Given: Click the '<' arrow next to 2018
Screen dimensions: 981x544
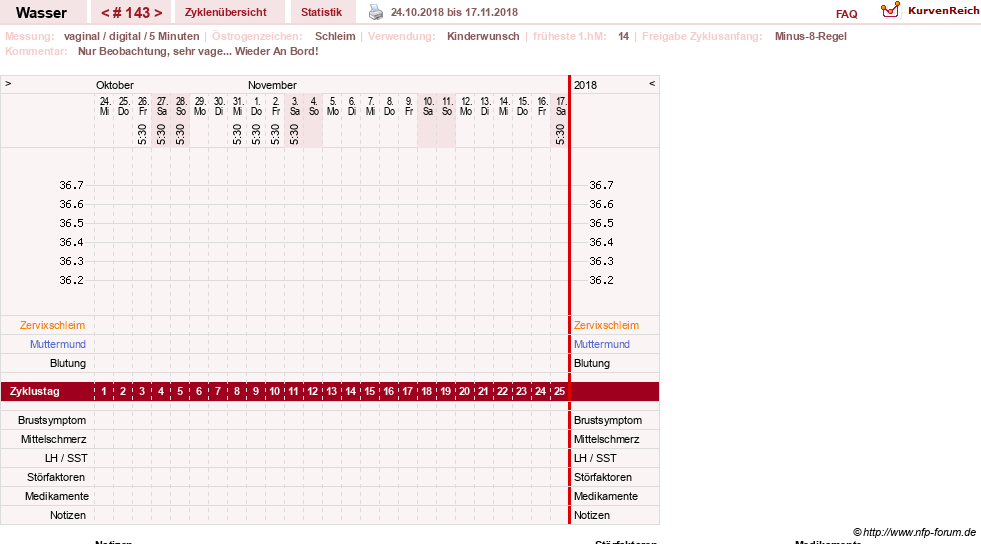Looking at the screenshot, I should click(x=652, y=83).
